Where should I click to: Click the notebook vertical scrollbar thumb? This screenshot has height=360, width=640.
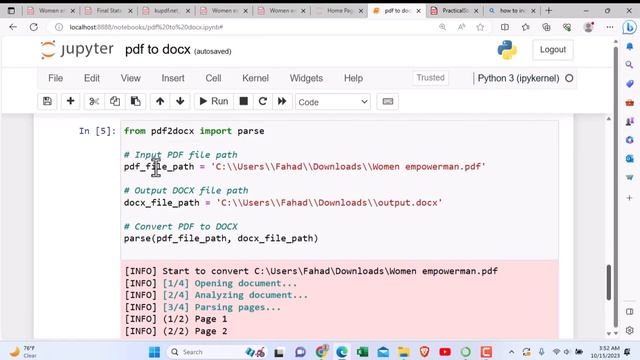click(609, 282)
